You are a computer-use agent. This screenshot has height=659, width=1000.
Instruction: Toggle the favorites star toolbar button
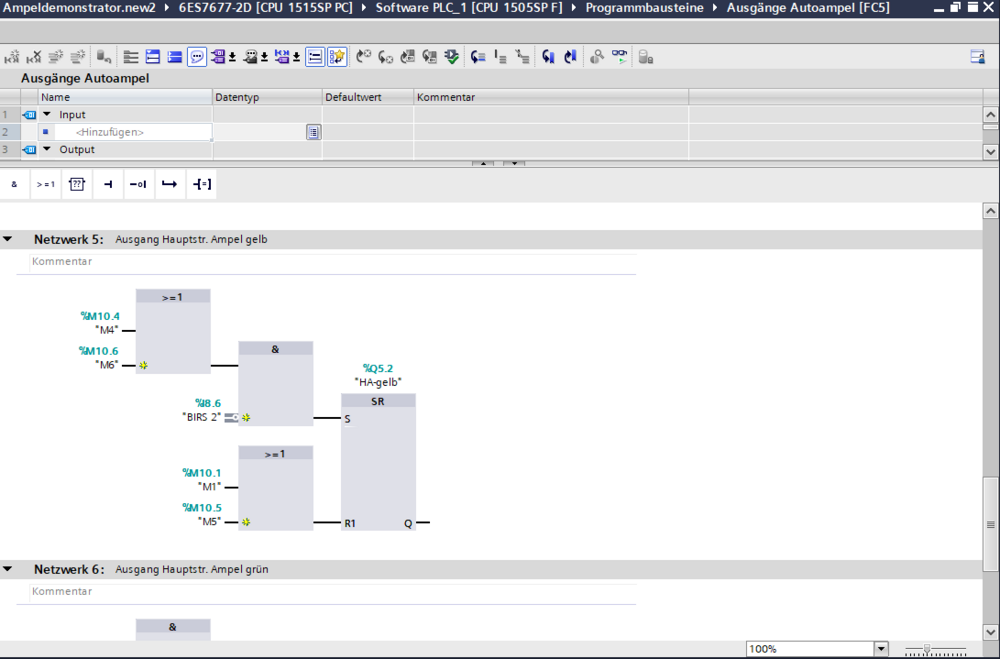coord(337,57)
